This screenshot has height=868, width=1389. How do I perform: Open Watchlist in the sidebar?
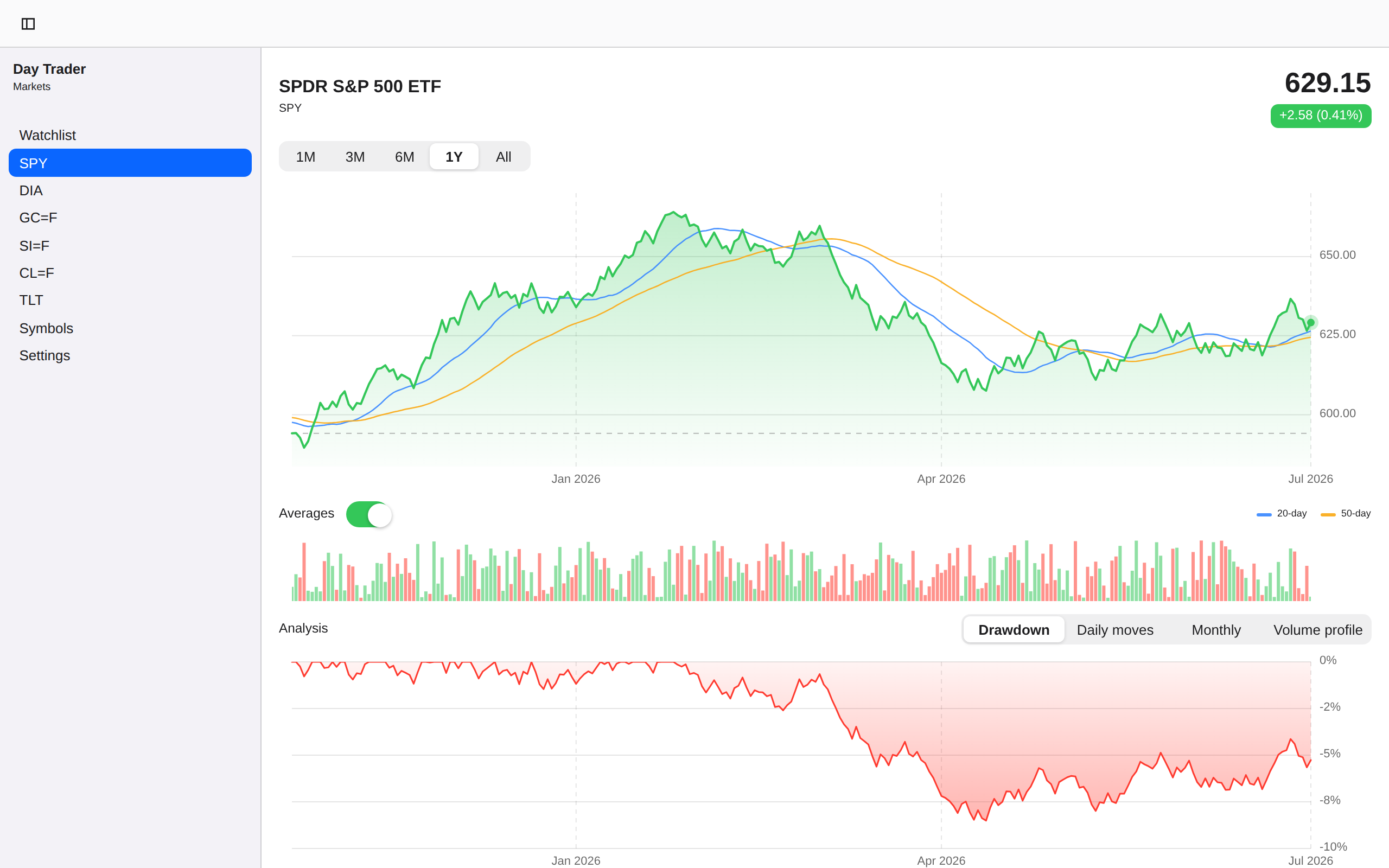coord(130,136)
